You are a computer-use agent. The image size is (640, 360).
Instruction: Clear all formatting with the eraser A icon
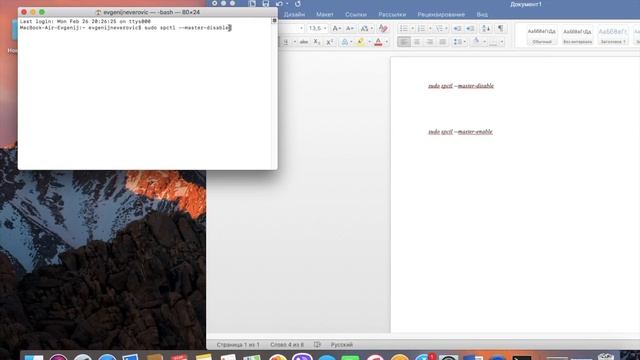click(383, 28)
